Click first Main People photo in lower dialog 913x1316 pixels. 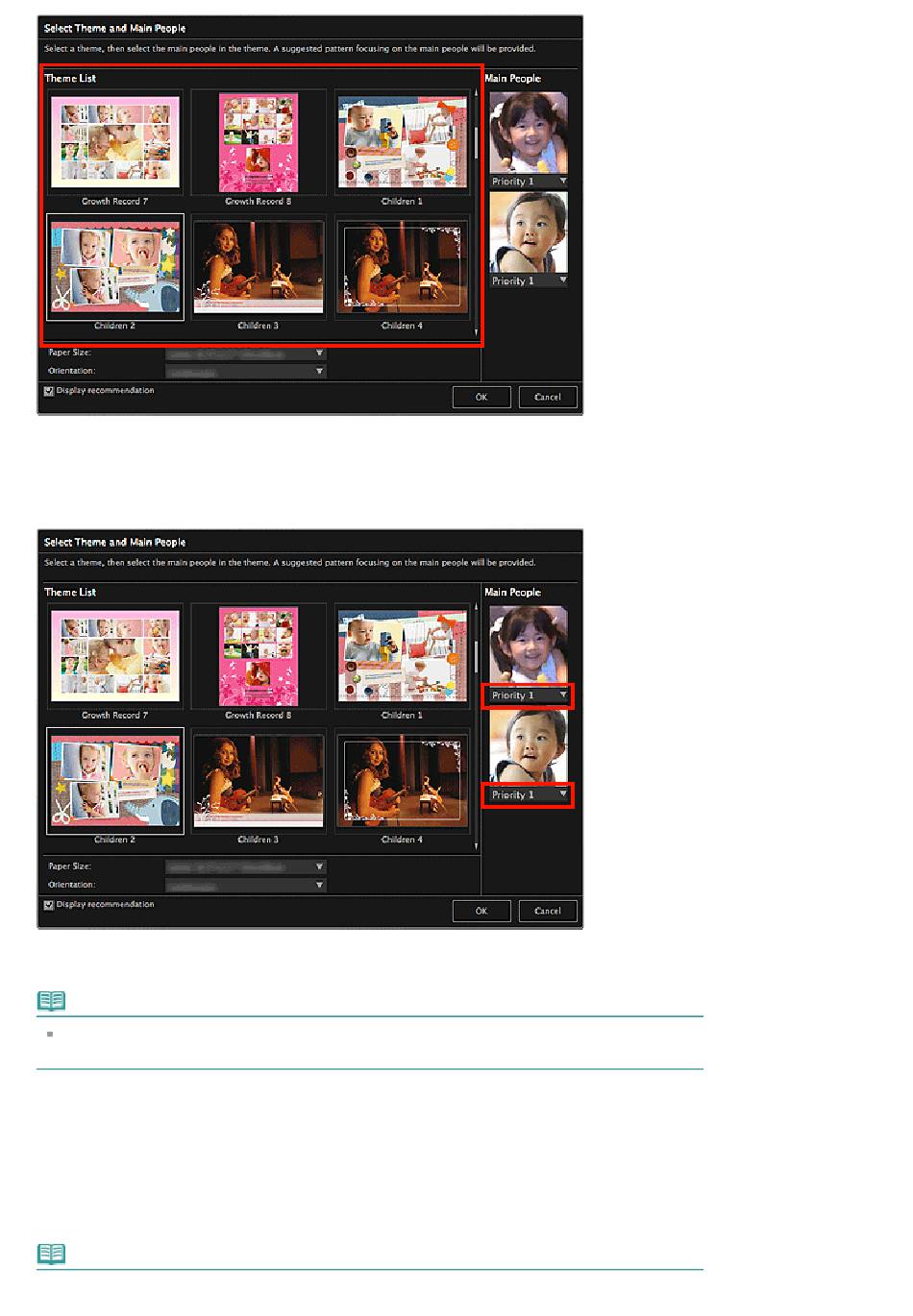529,646
